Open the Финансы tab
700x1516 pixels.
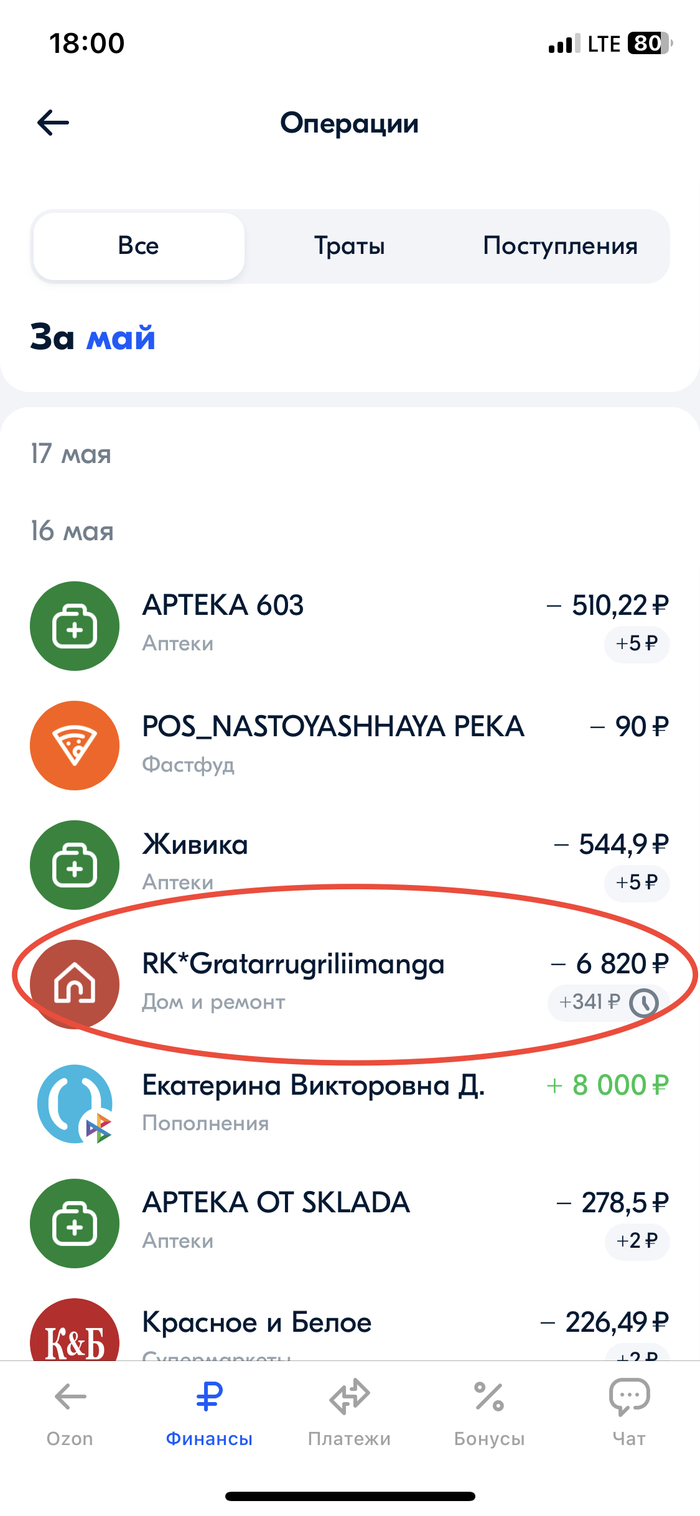[209, 1412]
